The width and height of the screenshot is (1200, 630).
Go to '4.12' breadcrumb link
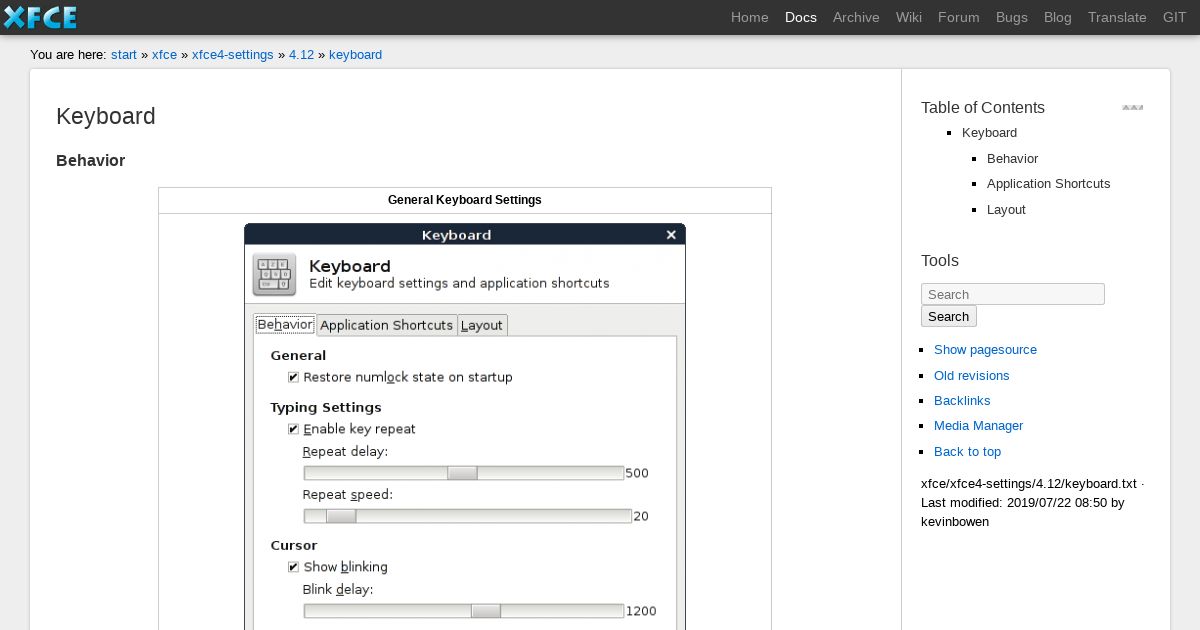(301, 55)
